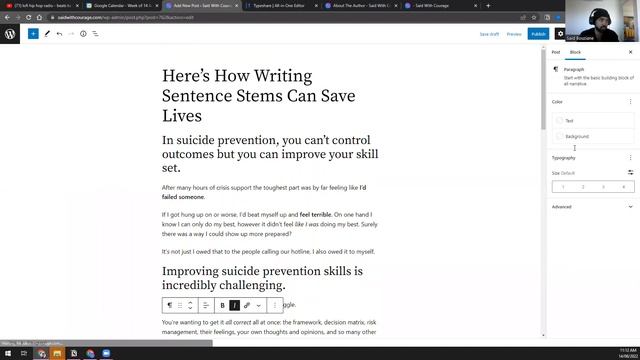Viewport: 640px width, 360px height.
Task: Select font size option 3
Action: [603, 187]
